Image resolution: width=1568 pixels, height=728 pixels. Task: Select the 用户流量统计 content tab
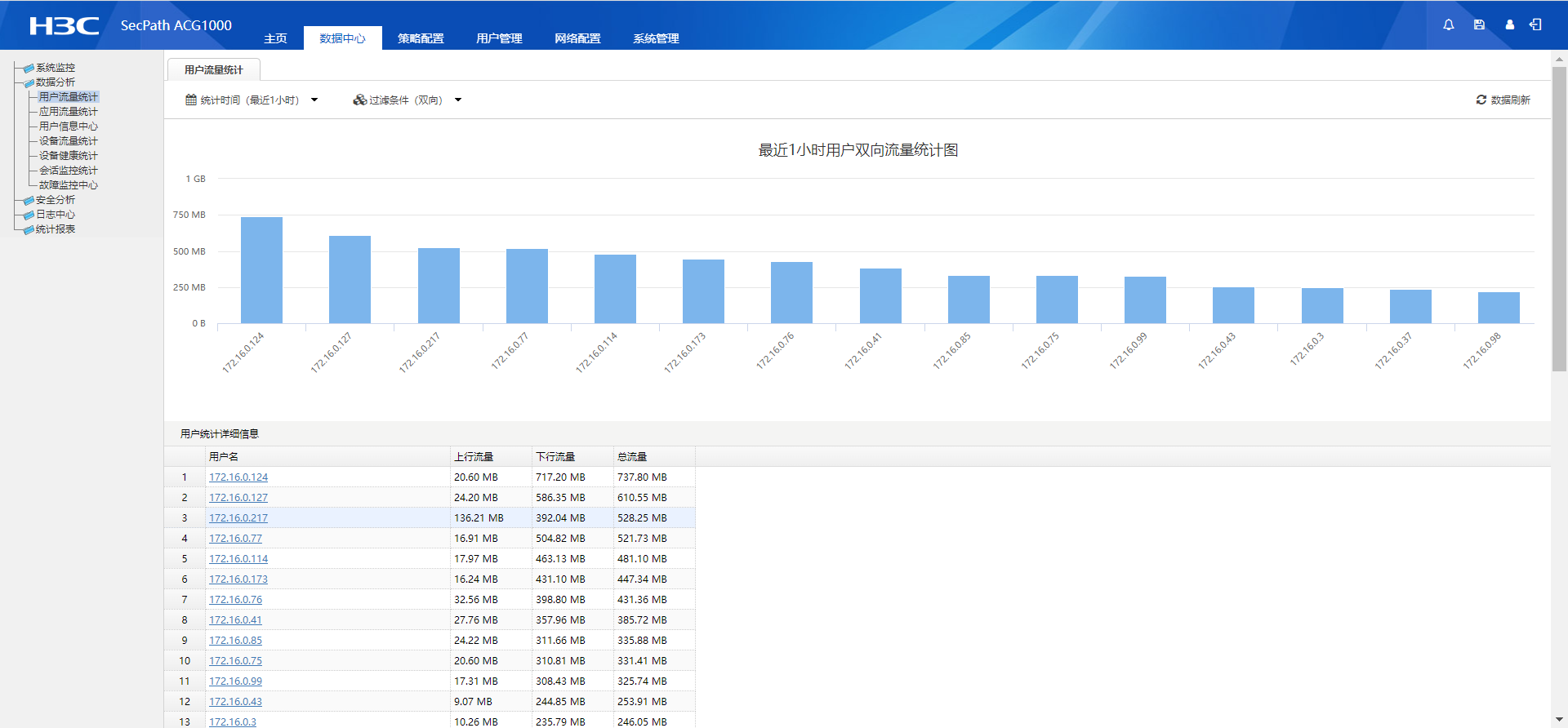213,70
